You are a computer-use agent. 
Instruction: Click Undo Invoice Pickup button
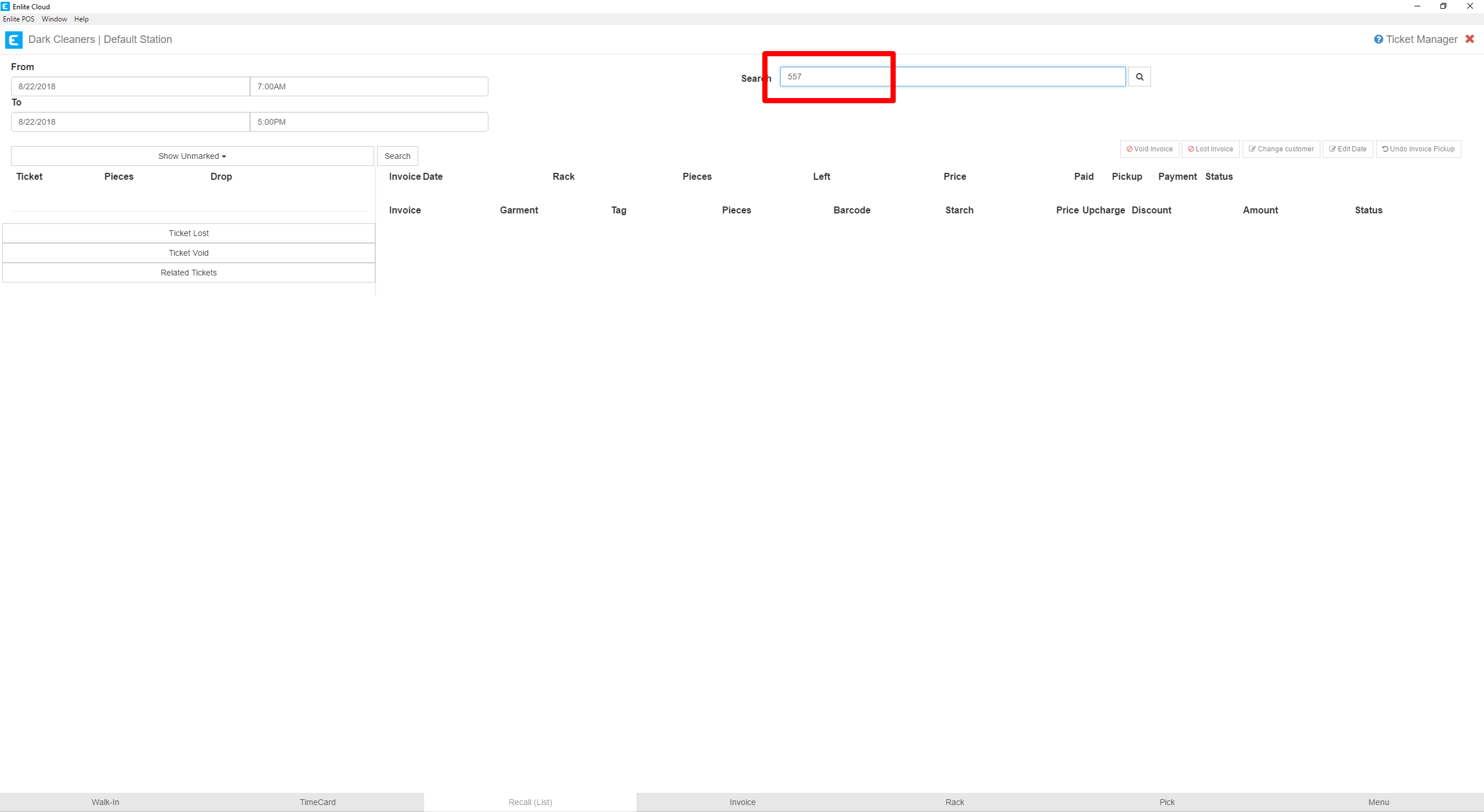click(1418, 149)
